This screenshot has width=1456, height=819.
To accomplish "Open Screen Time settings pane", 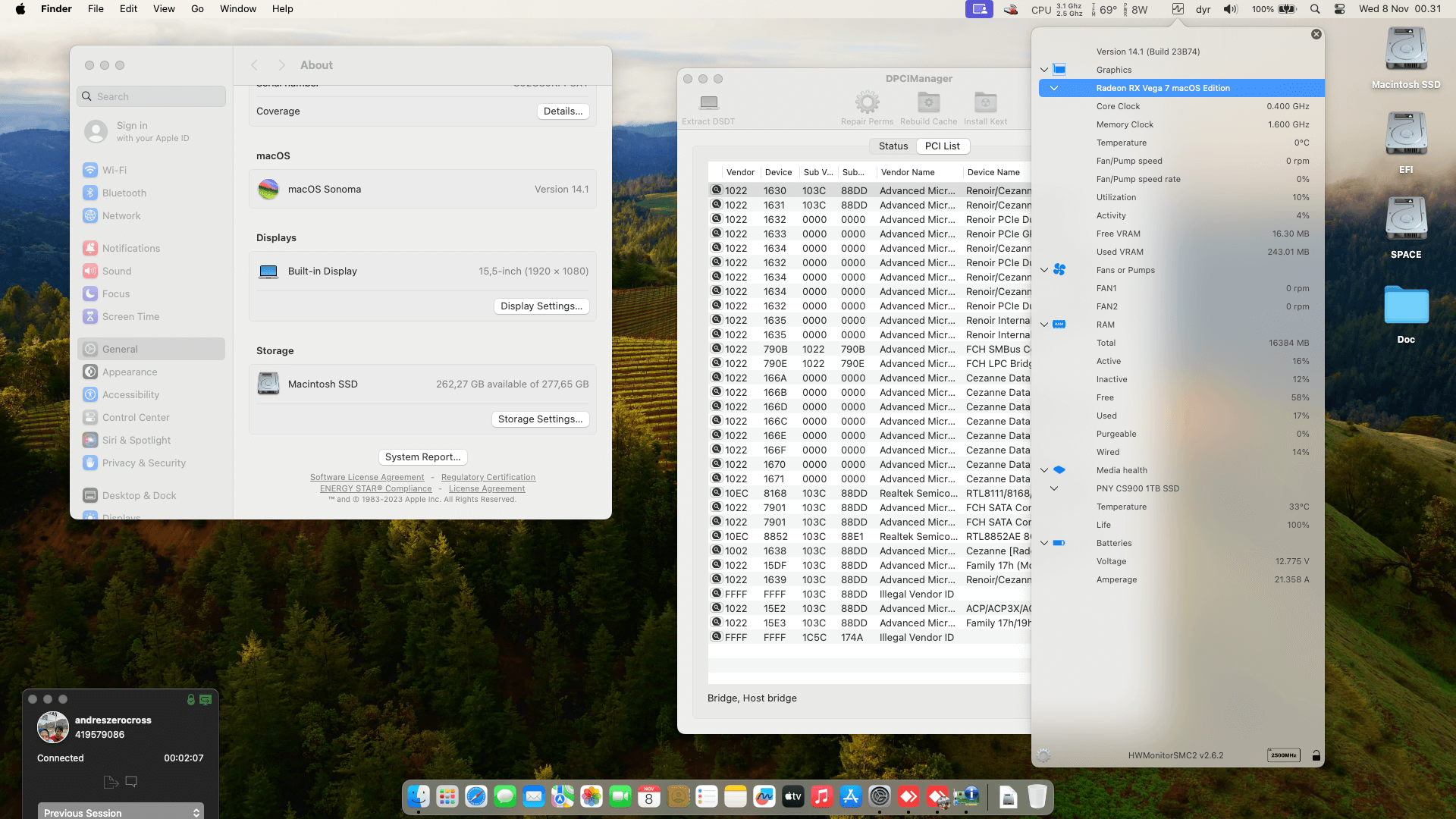I will pos(152,317).
